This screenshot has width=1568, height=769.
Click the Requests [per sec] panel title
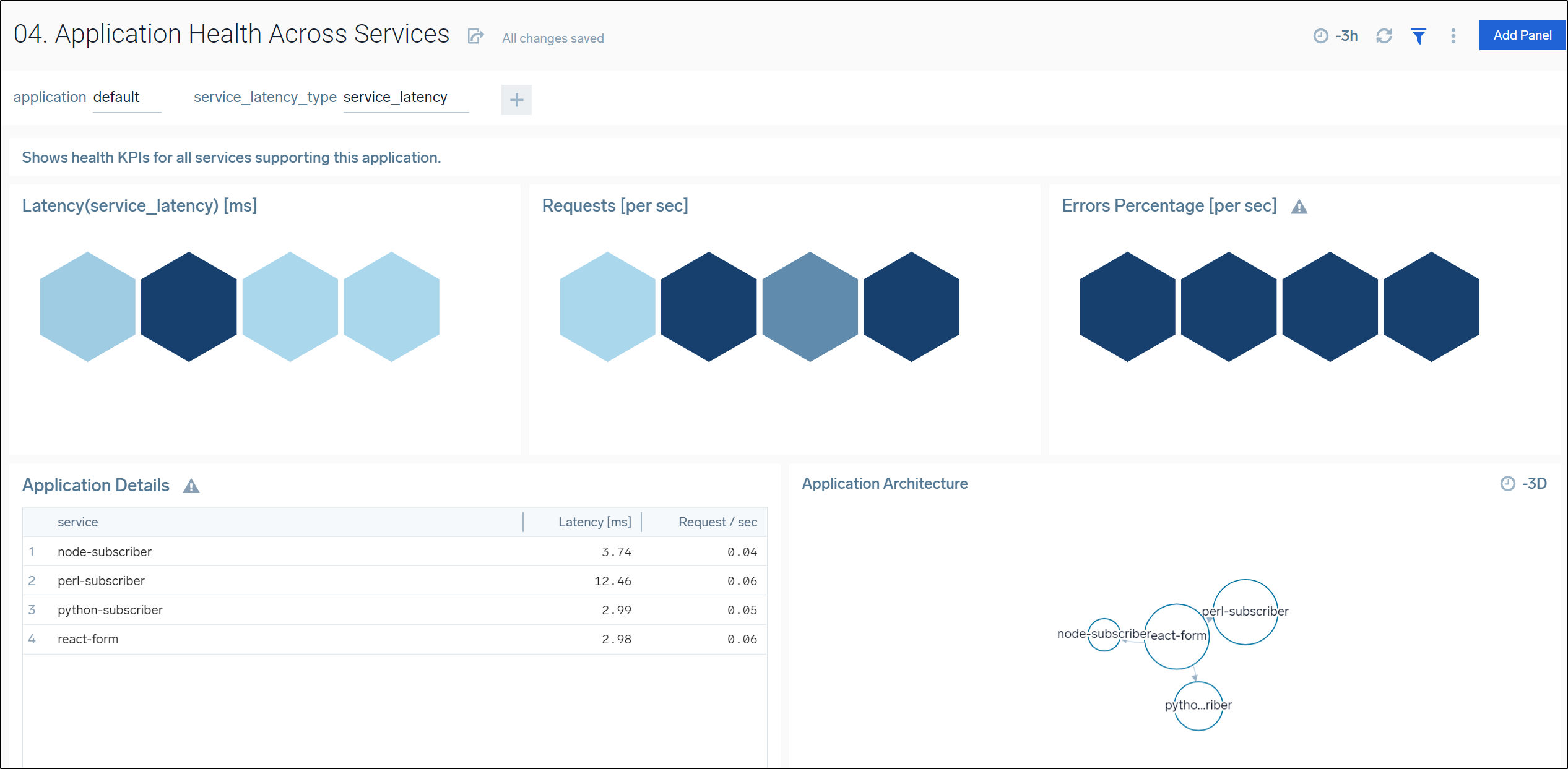(615, 206)
